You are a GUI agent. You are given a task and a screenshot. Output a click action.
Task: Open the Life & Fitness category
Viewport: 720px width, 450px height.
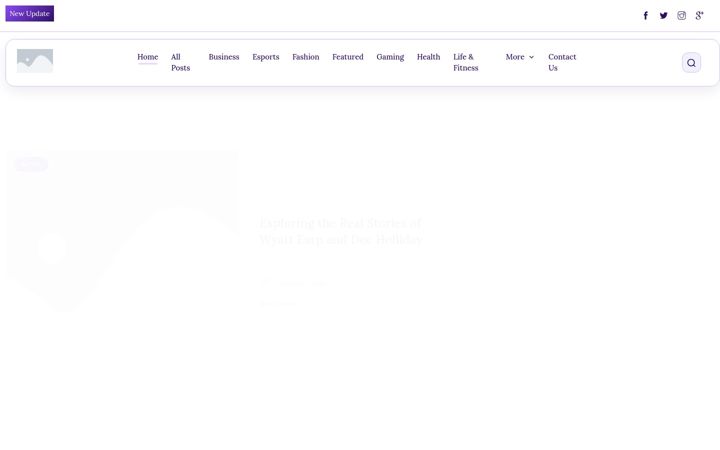(x=466, y=62)
